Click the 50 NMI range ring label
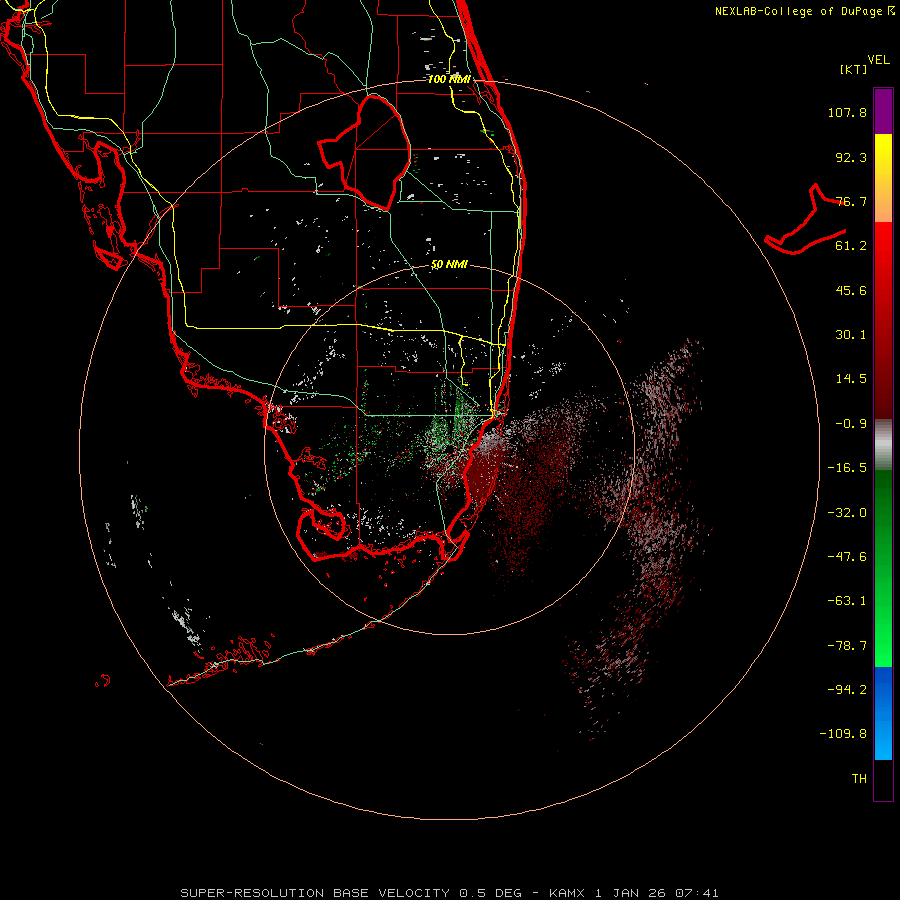 point(449,265)
